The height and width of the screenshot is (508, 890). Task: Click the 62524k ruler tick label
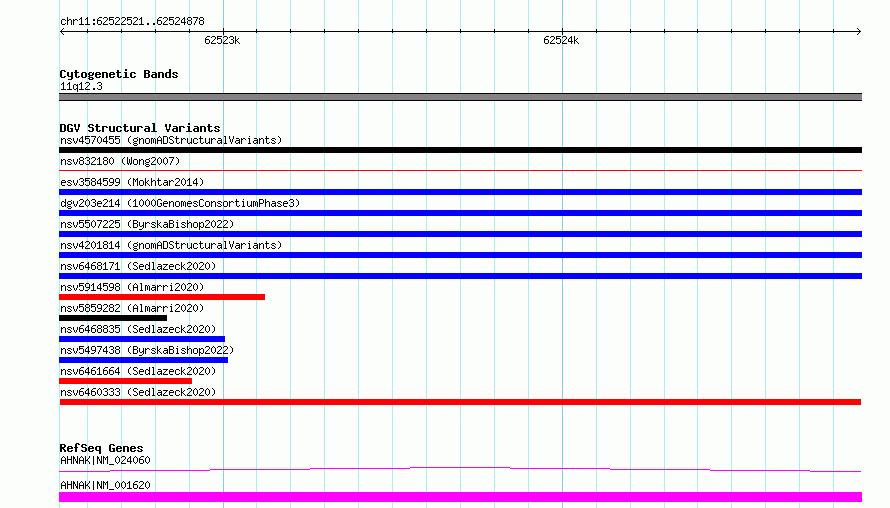click(561, 40)
